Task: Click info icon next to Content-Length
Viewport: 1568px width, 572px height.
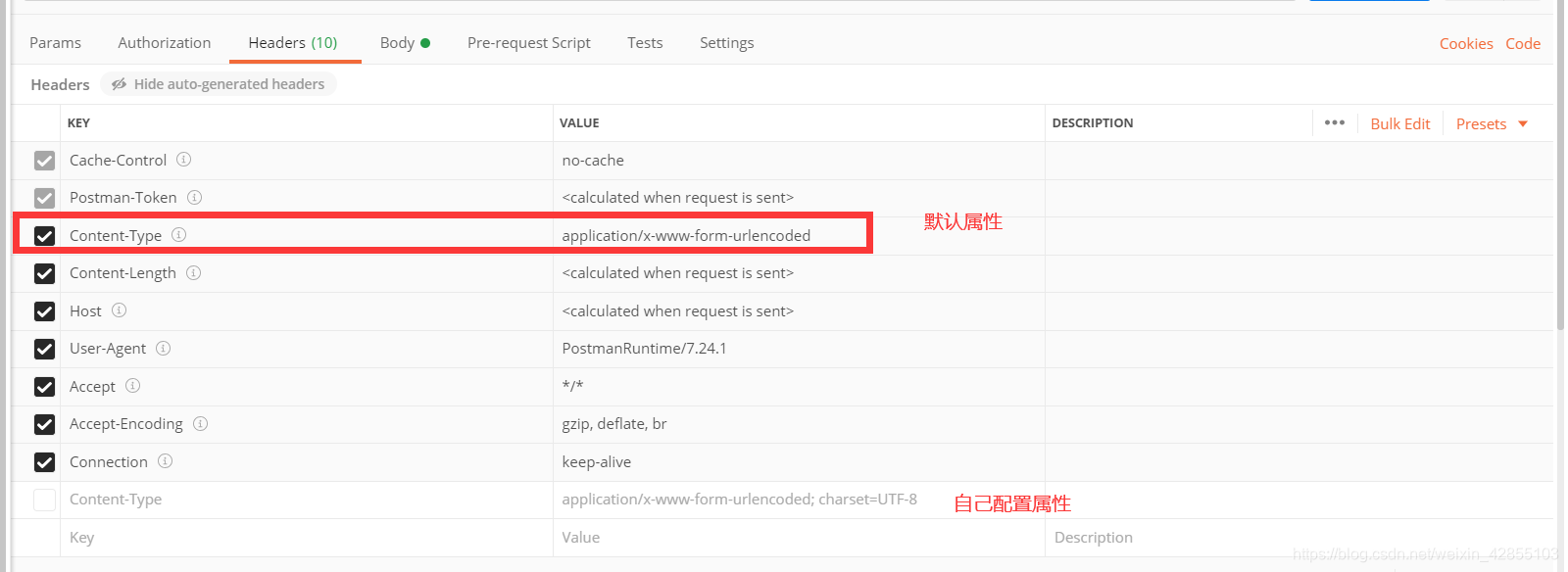Action: point(193,272)
